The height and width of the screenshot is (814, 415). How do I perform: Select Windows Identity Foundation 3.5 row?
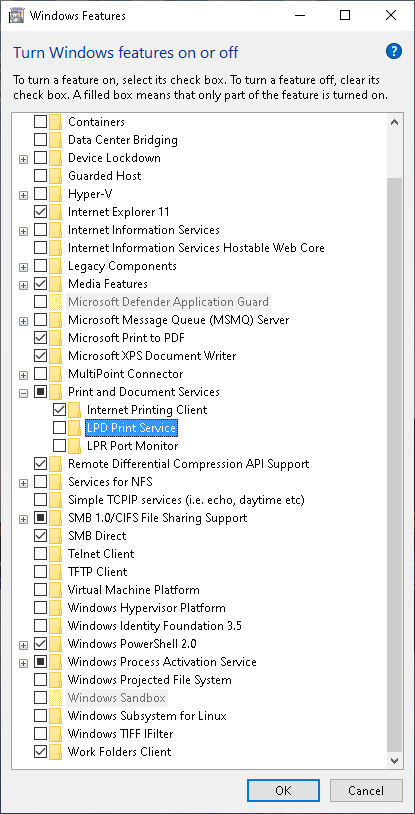pos(155,626)
